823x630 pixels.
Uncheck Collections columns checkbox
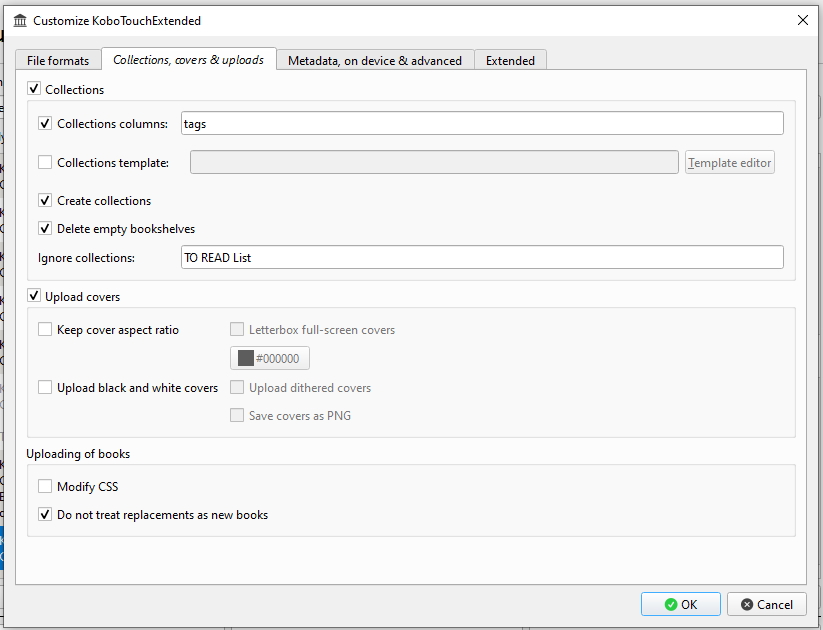tap(45, 123)
